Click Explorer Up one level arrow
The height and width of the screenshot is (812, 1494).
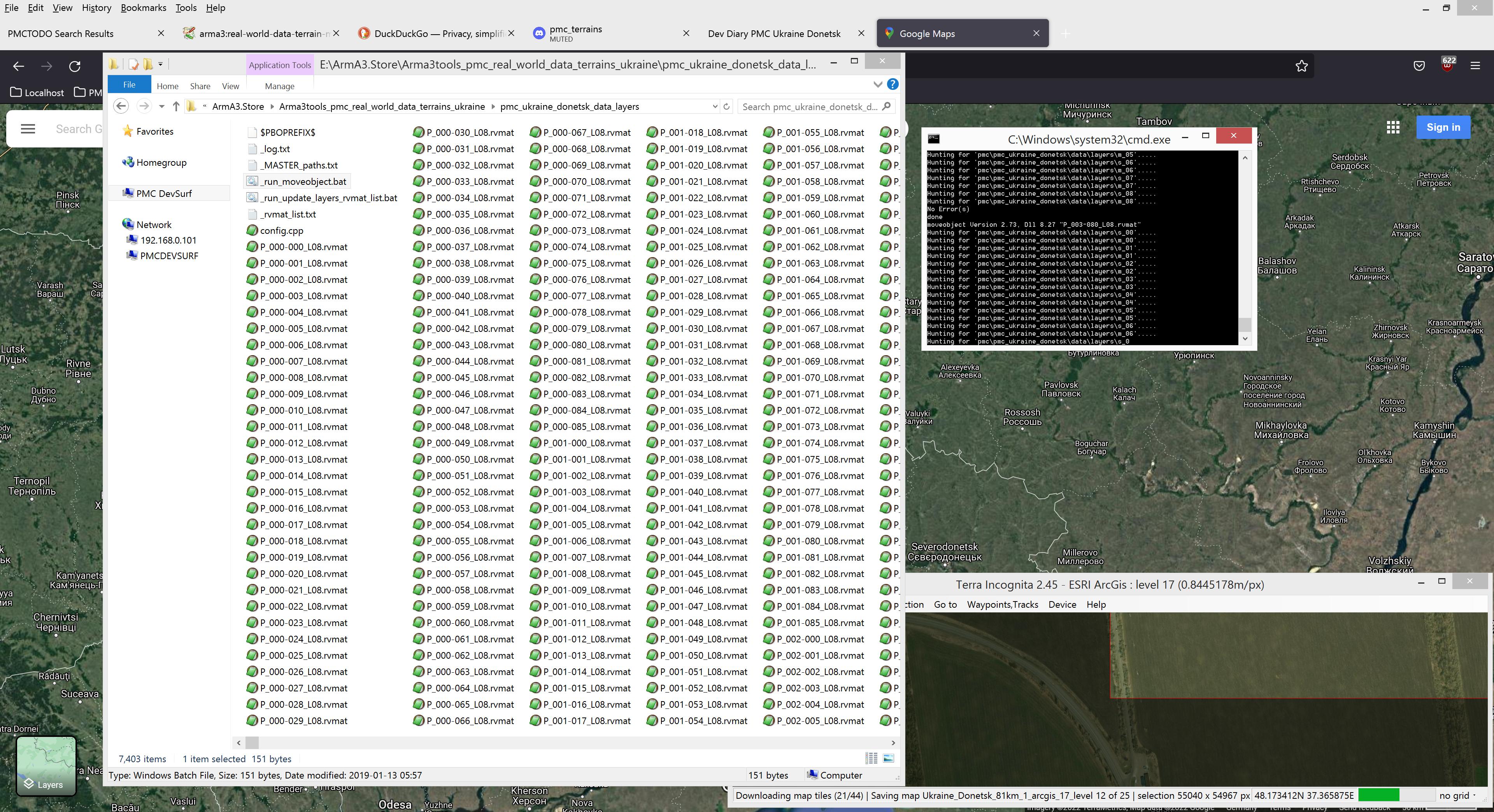[x=176, y=106]
